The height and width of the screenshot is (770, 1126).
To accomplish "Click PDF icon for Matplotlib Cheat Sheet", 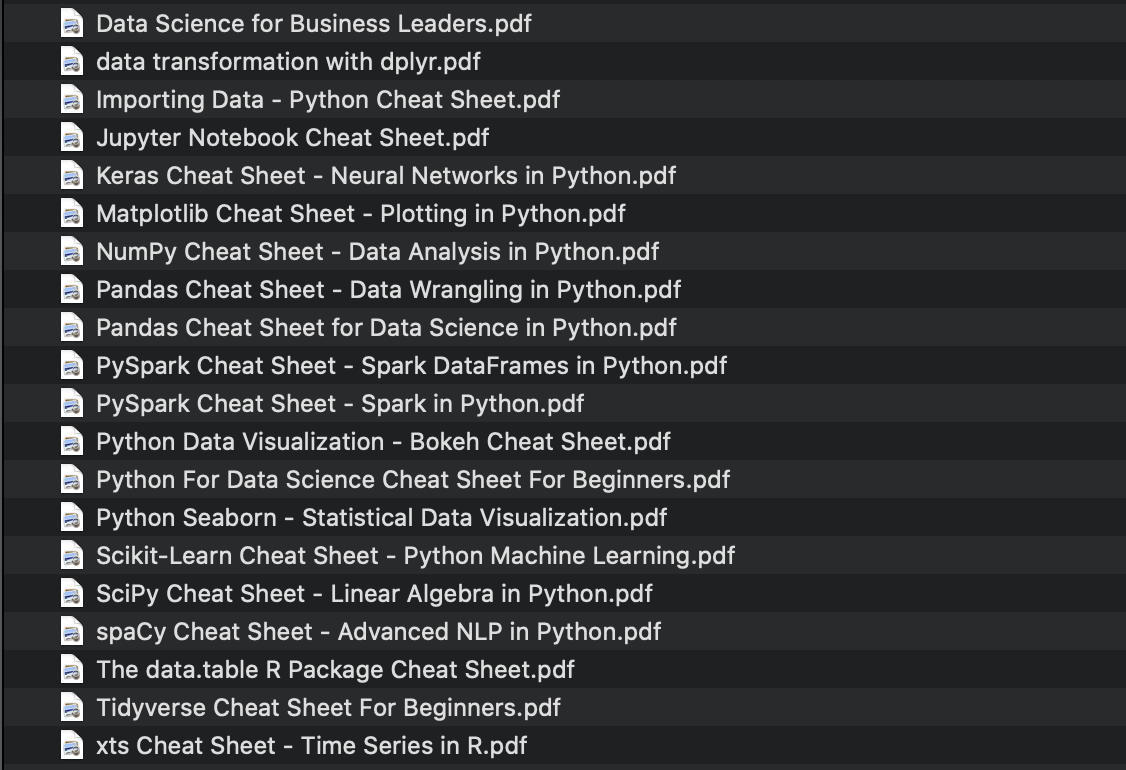I will point(71,213).
